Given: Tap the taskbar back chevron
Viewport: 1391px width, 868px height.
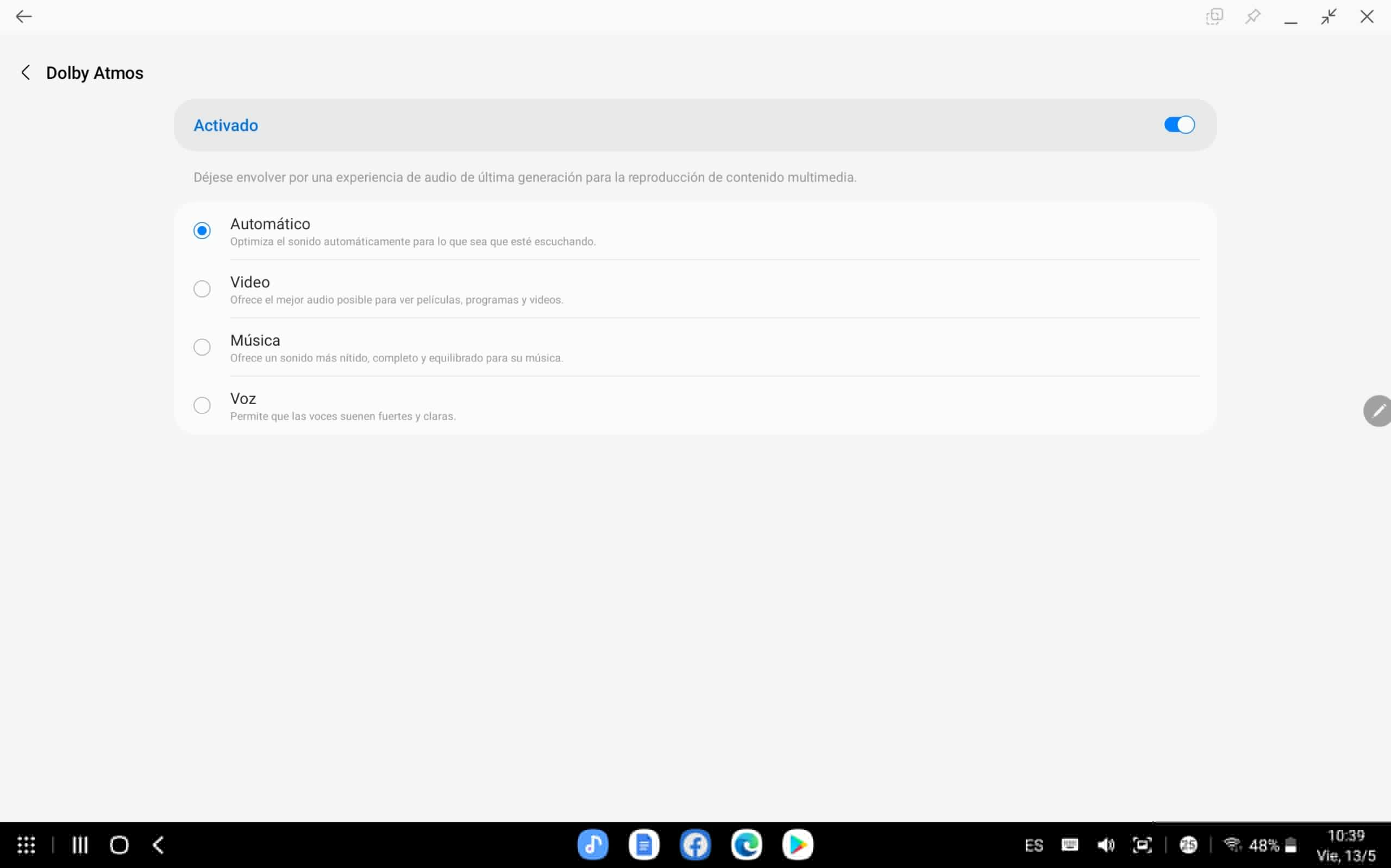Looking at the screenshot, I should pos(159,845).
